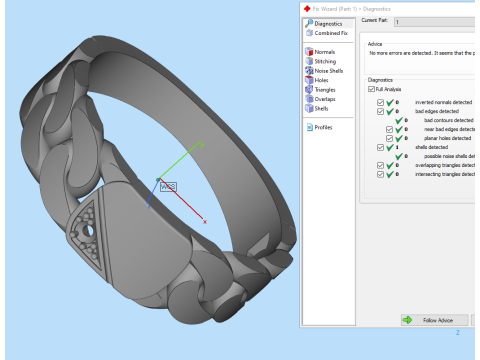Click the Current Part field showing 1
Screen dimensions: 480x360
pos(434,22)
